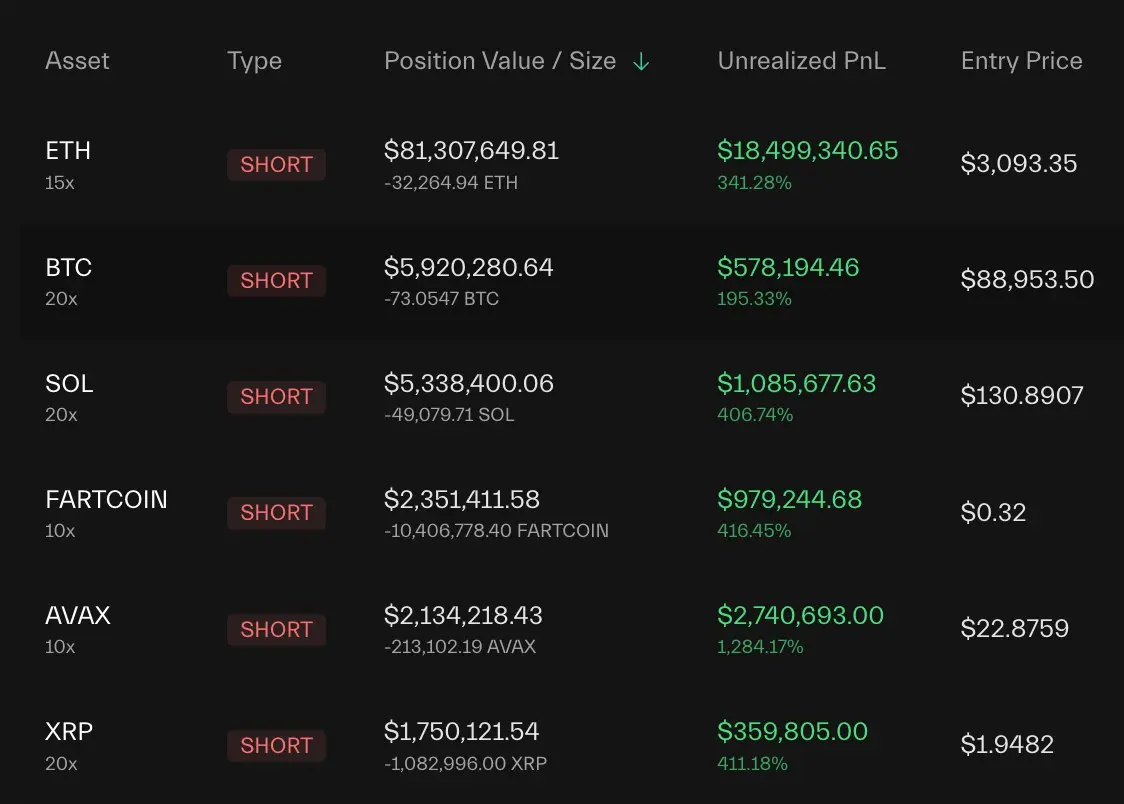Screen dimensions: 1124x804
Task: Sort by Entry Price header
Action: [1021, 61]
